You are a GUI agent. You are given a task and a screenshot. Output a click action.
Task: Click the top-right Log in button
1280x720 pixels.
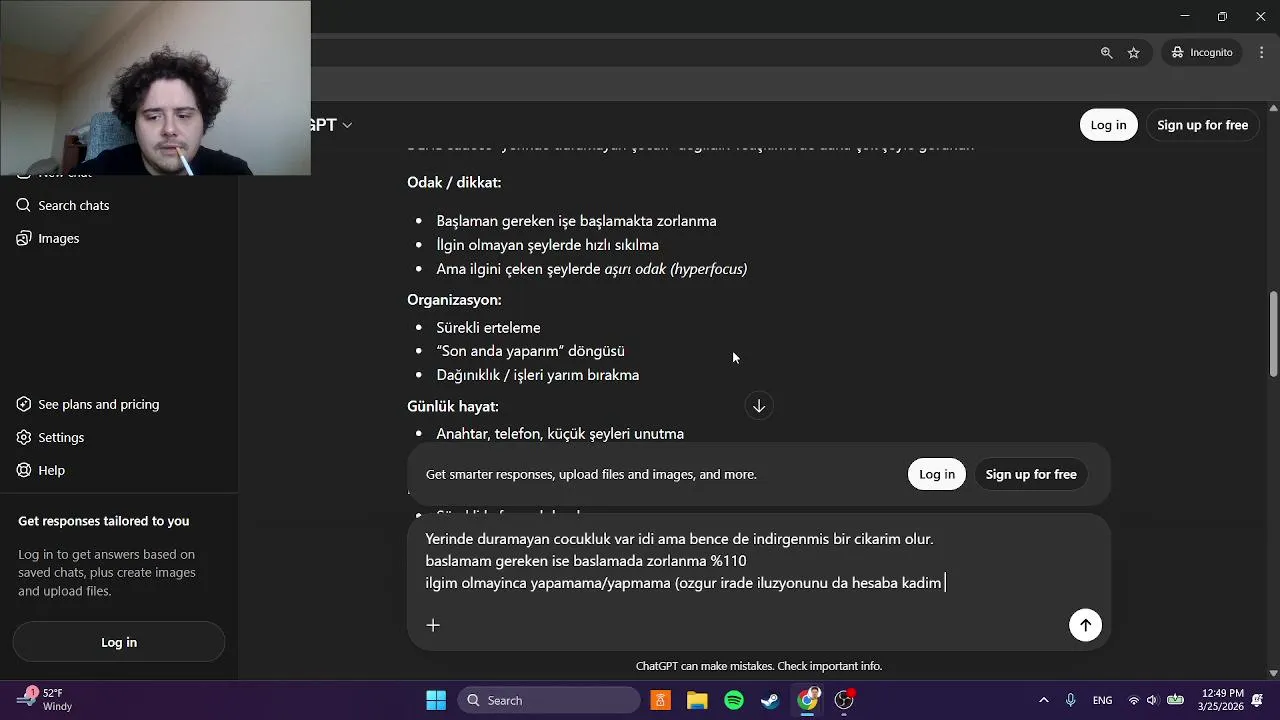pyautogui.click(x=1108, y=125)
